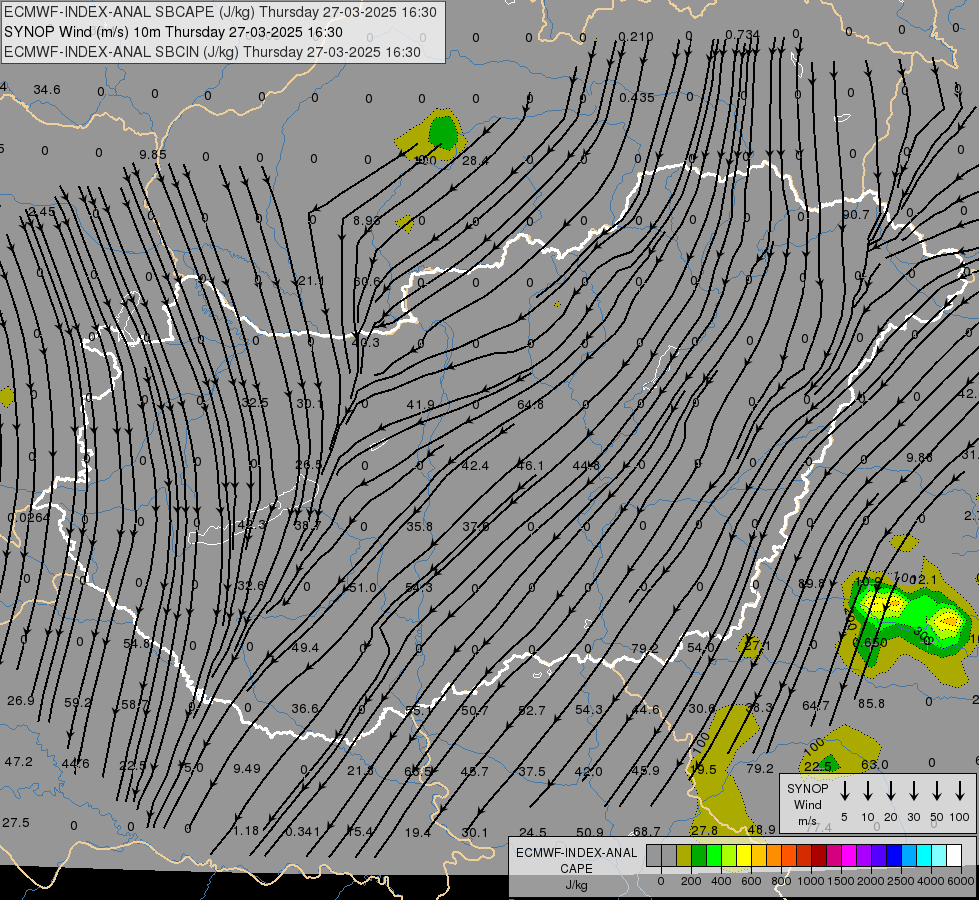
Task: Click the SBCIN header line
Action: tap(212, 52)
